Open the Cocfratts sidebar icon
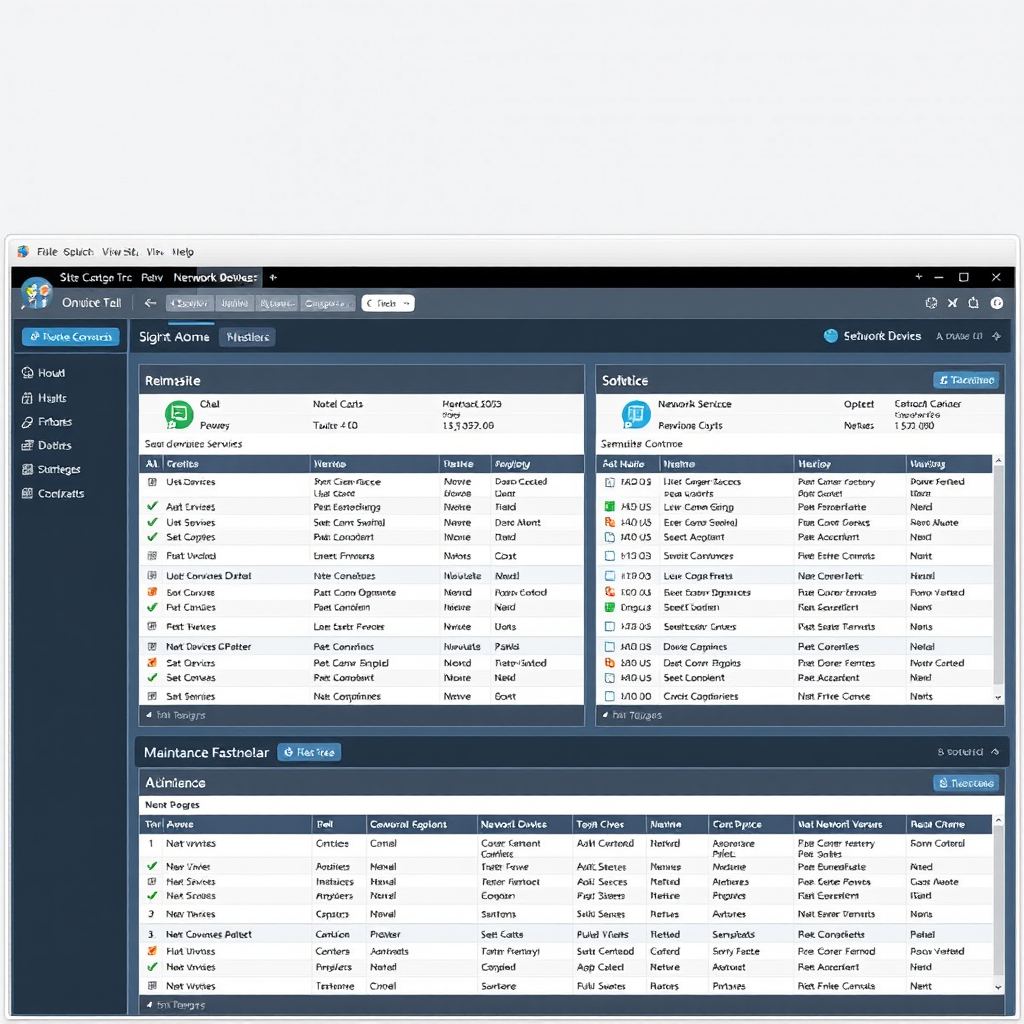This screenshot has width=1024, height=1024. [x=27, y=493]
